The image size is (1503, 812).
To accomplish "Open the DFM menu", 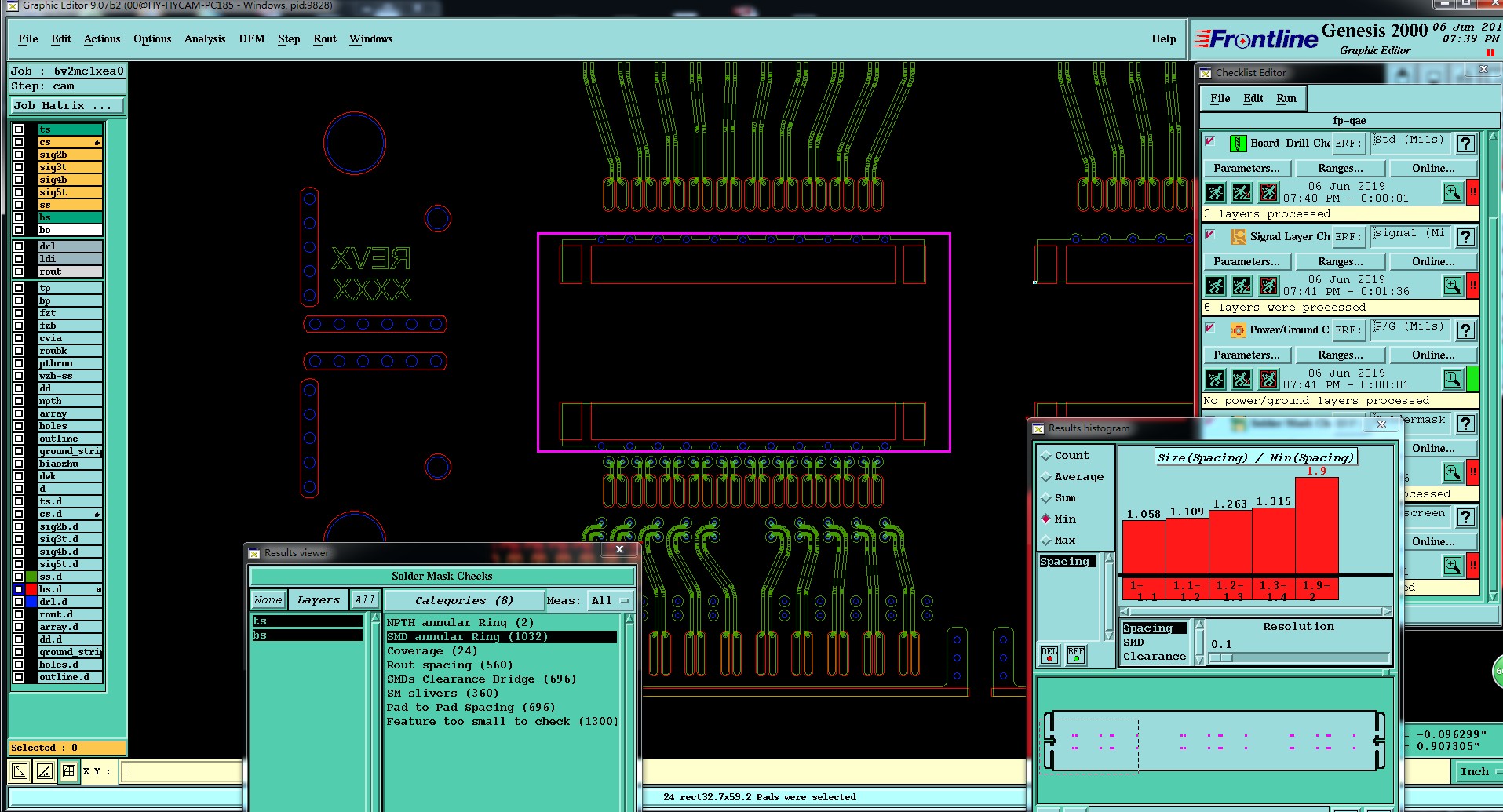I will click(251, 38).
